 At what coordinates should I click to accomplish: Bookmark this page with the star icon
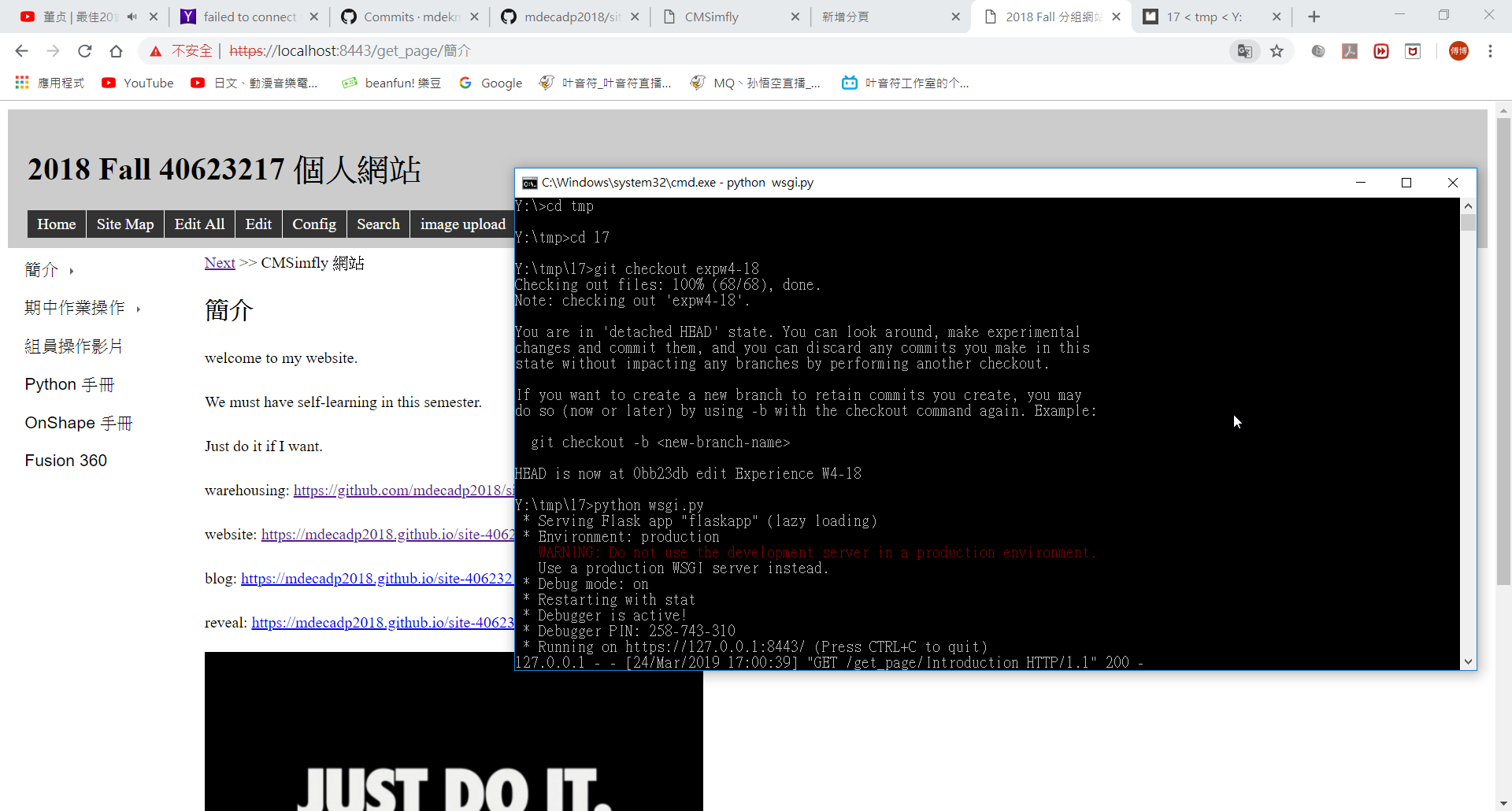[1277, 51]
